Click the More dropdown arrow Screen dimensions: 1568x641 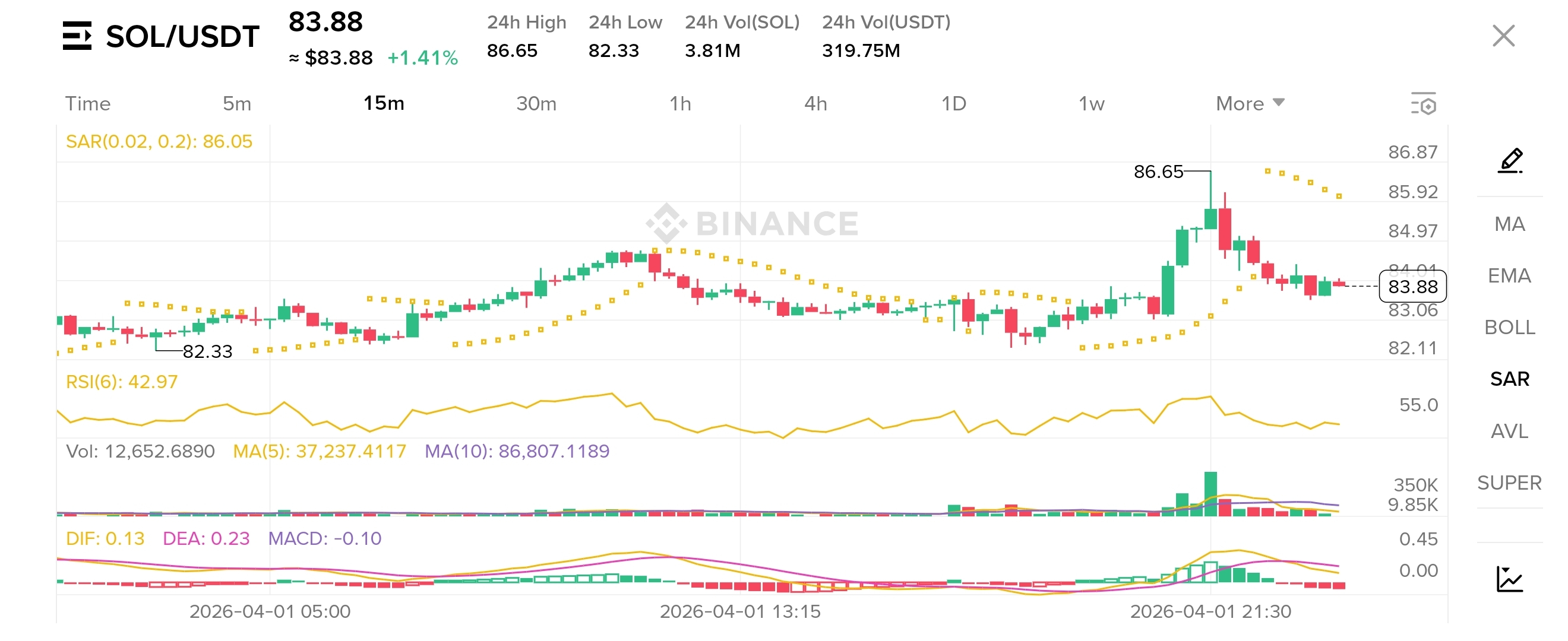[1279, 102]
